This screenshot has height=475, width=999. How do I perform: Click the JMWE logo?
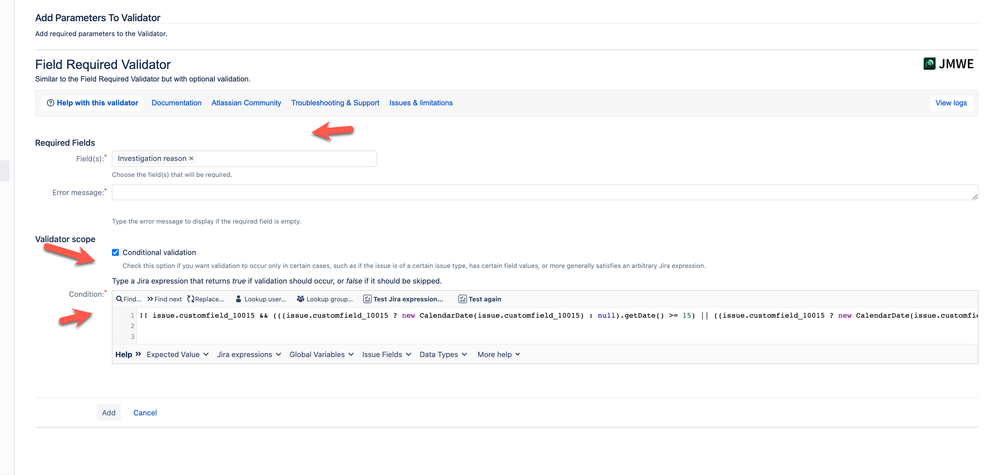[948, 64]
